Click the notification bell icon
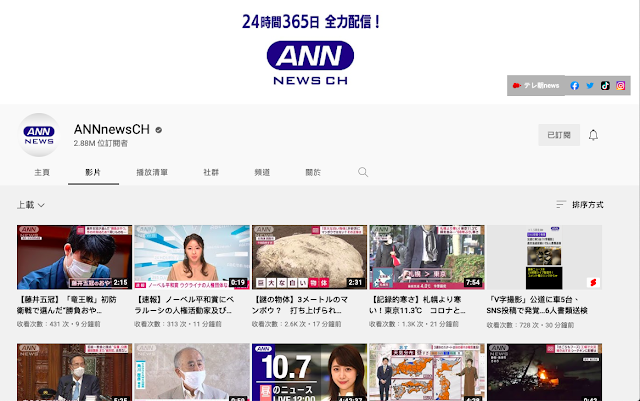Viewport: 640px width, 401px height. (593, 135)
